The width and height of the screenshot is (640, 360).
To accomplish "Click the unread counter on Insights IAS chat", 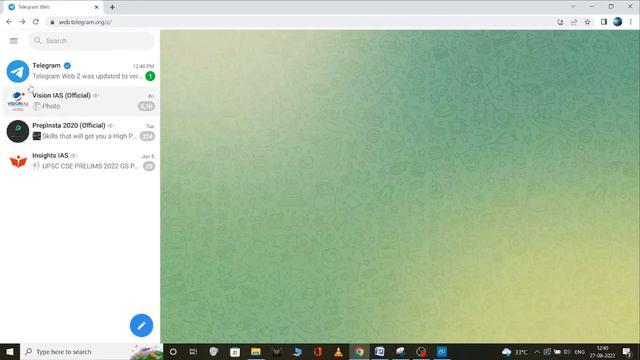I will pyautogui.click(x=149, y=166).
